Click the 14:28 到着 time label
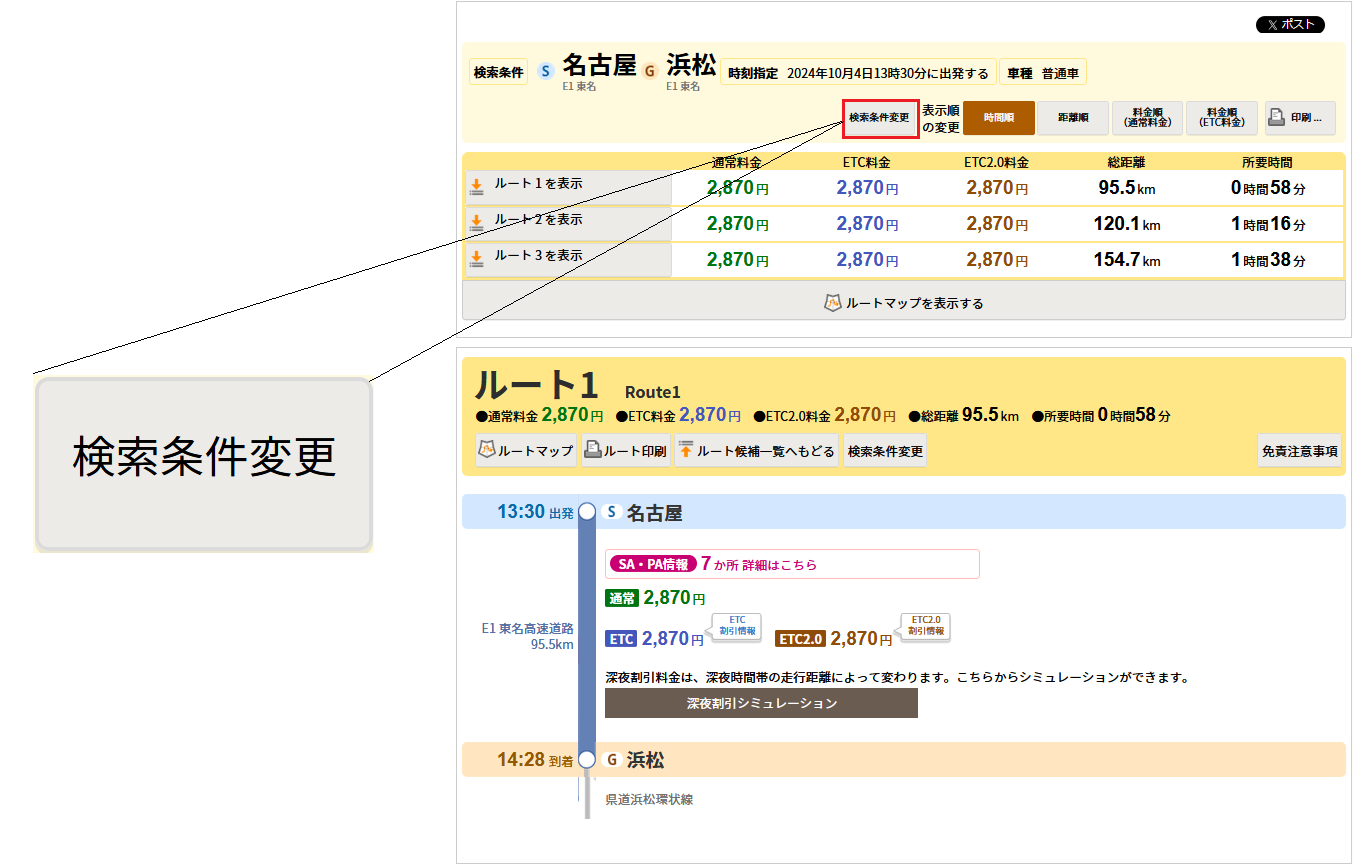This screenshot has height=864, width=1354. click(x=535, y=760)
